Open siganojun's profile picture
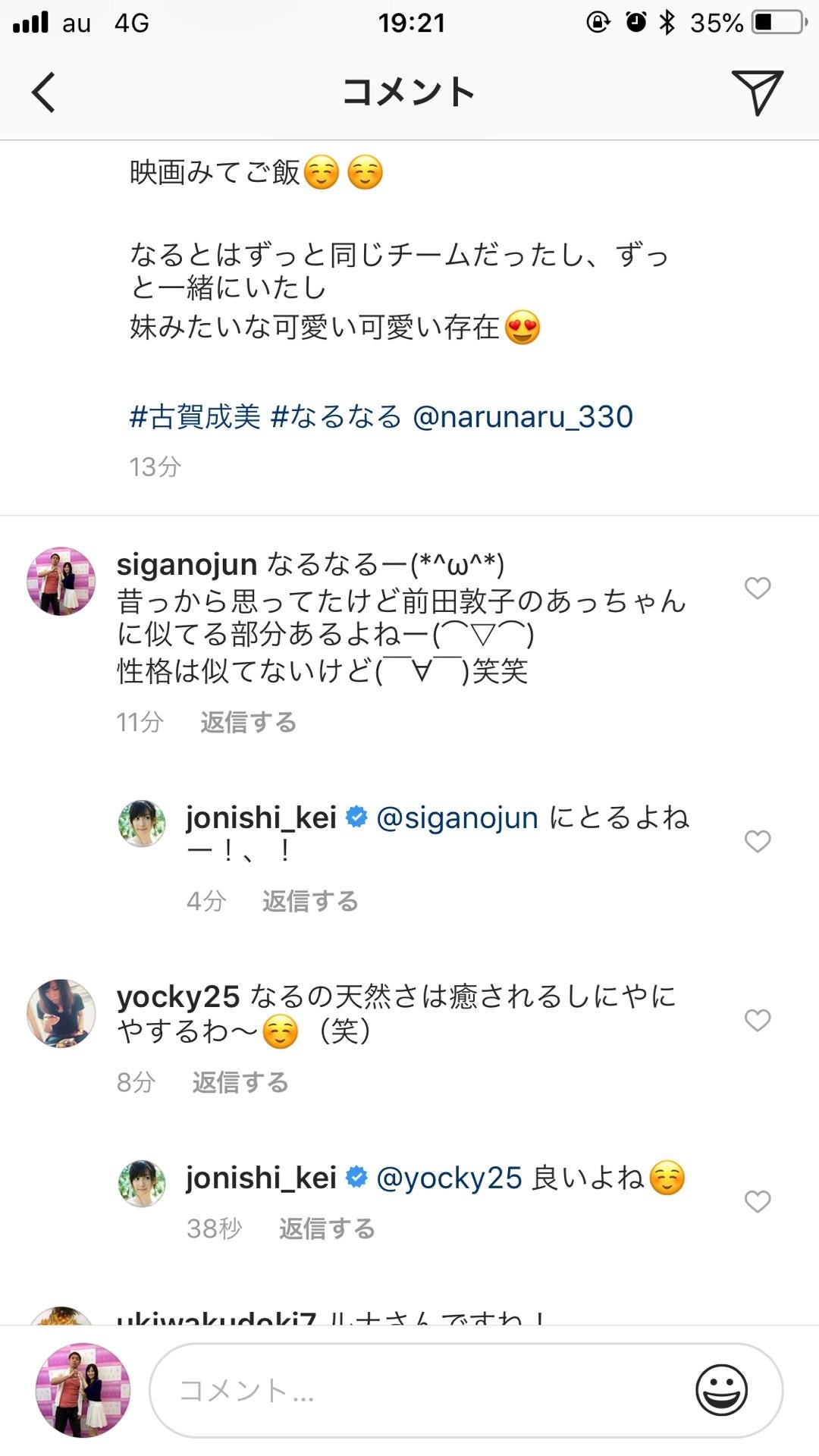 [x=60, y=582]
